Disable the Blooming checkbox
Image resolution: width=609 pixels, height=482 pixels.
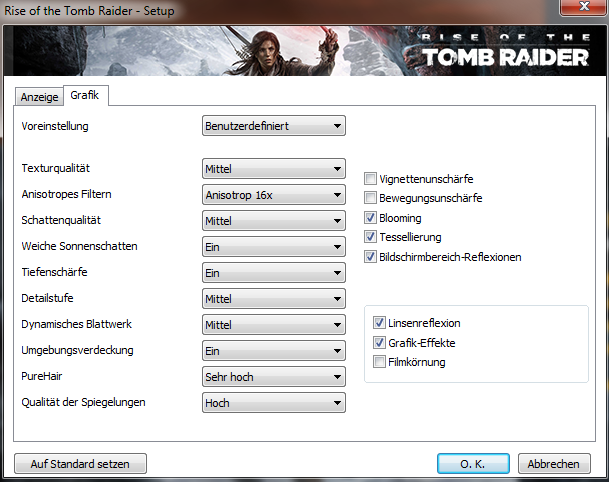point(370,218)
